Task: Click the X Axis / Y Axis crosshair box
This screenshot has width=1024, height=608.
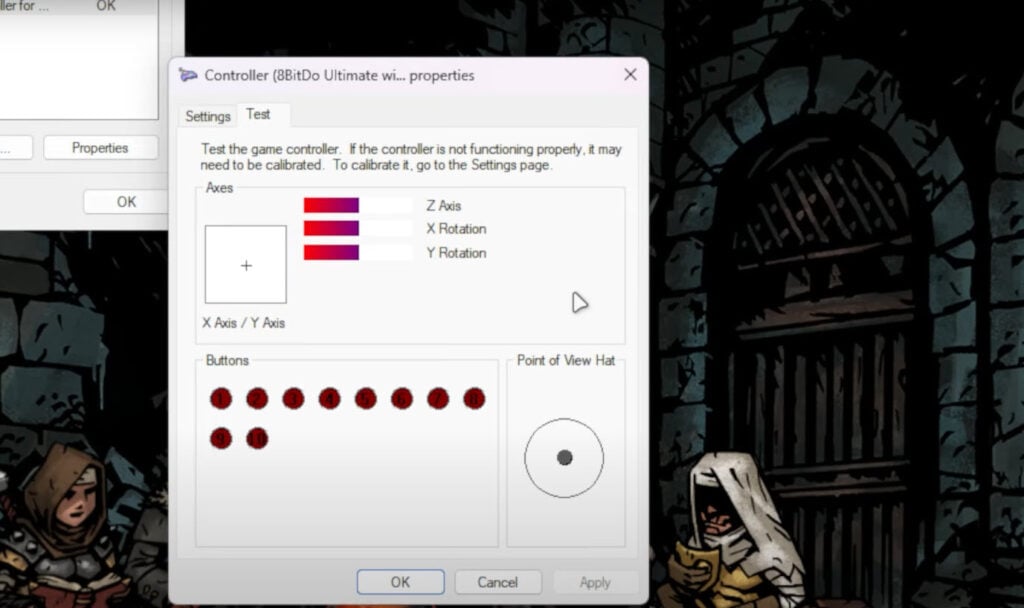Action: [246, 265]
